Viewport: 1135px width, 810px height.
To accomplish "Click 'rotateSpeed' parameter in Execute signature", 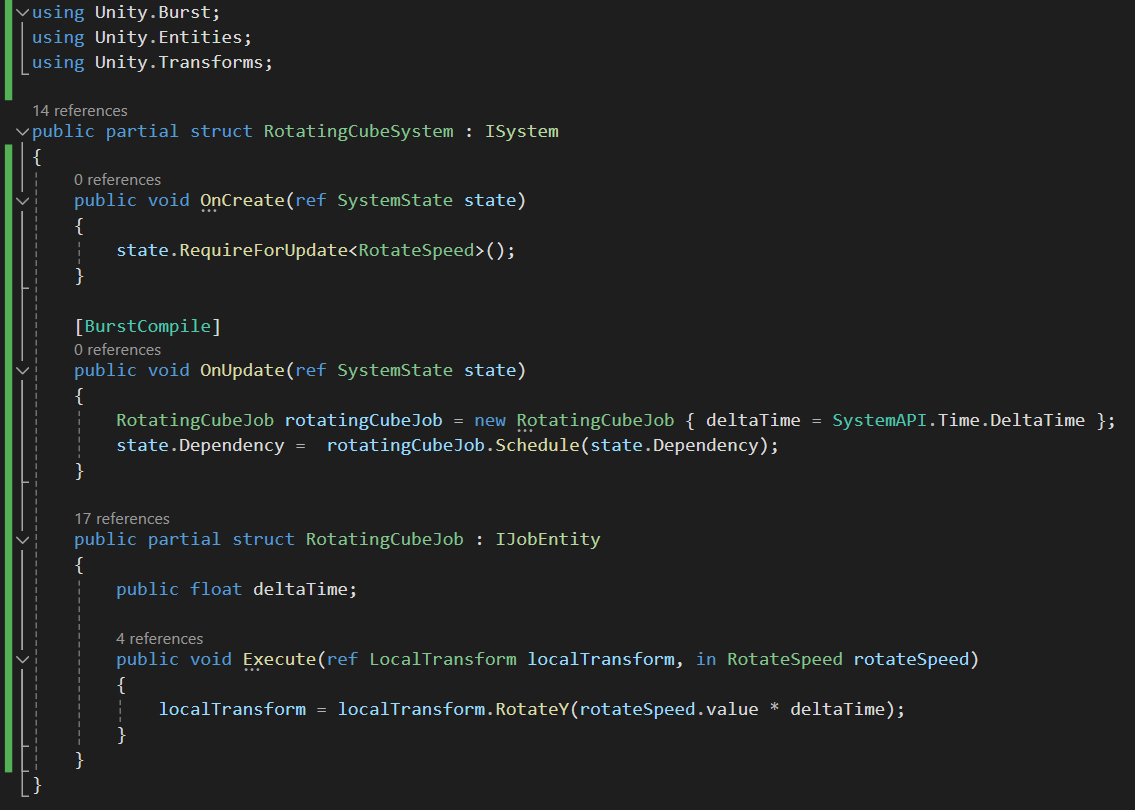I will (911, 659).
